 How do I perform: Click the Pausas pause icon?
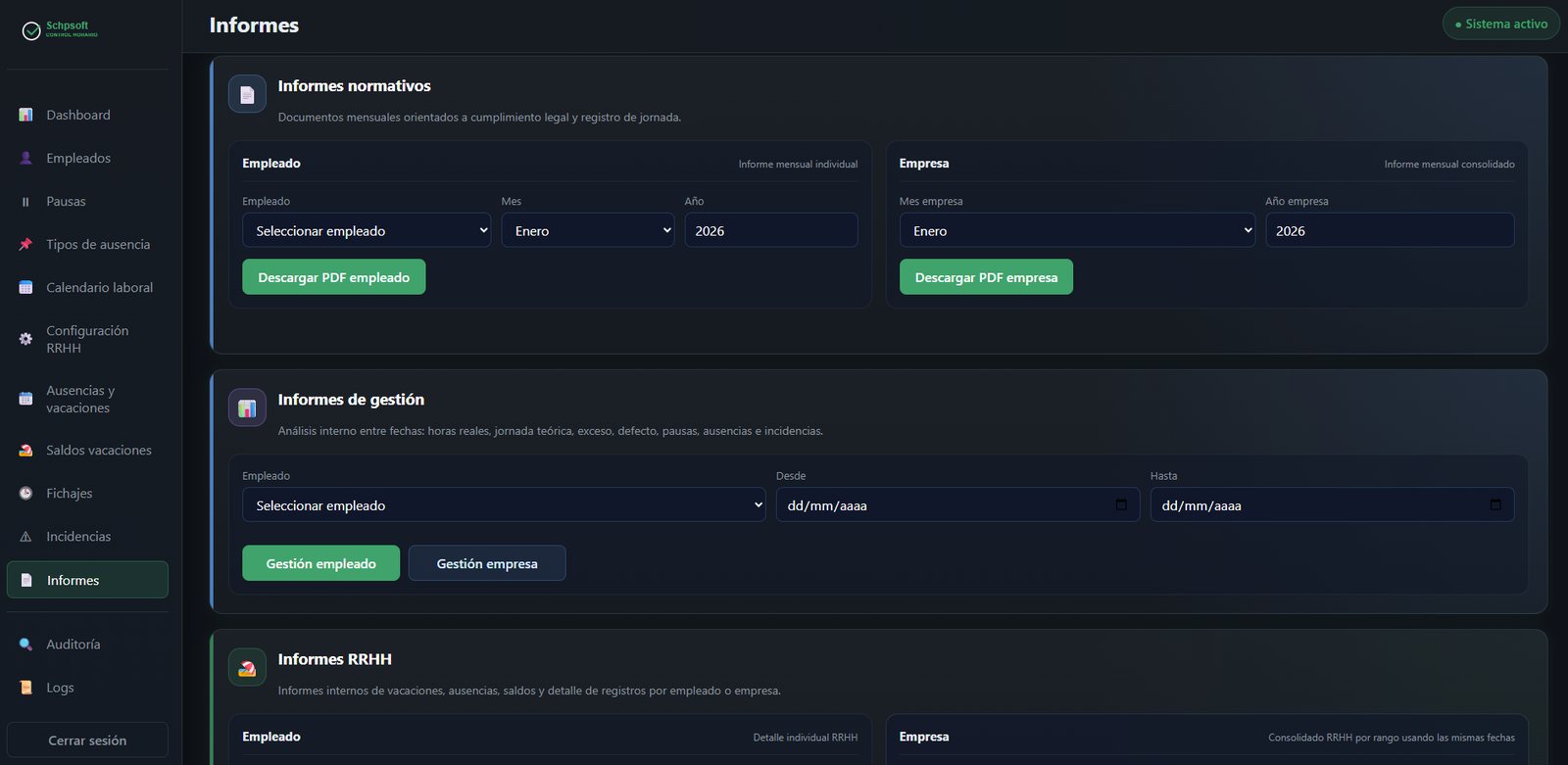point(25,202)
